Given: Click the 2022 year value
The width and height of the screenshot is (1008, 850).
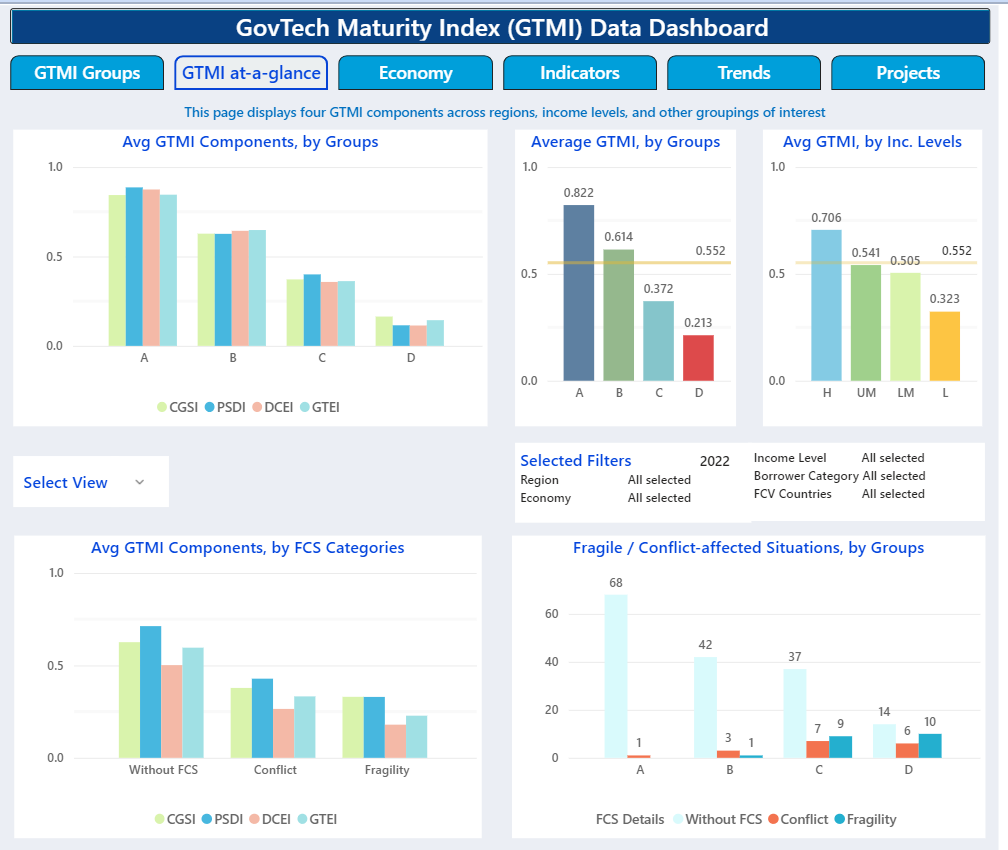Looking at the screenshot, I should point(714,461).
